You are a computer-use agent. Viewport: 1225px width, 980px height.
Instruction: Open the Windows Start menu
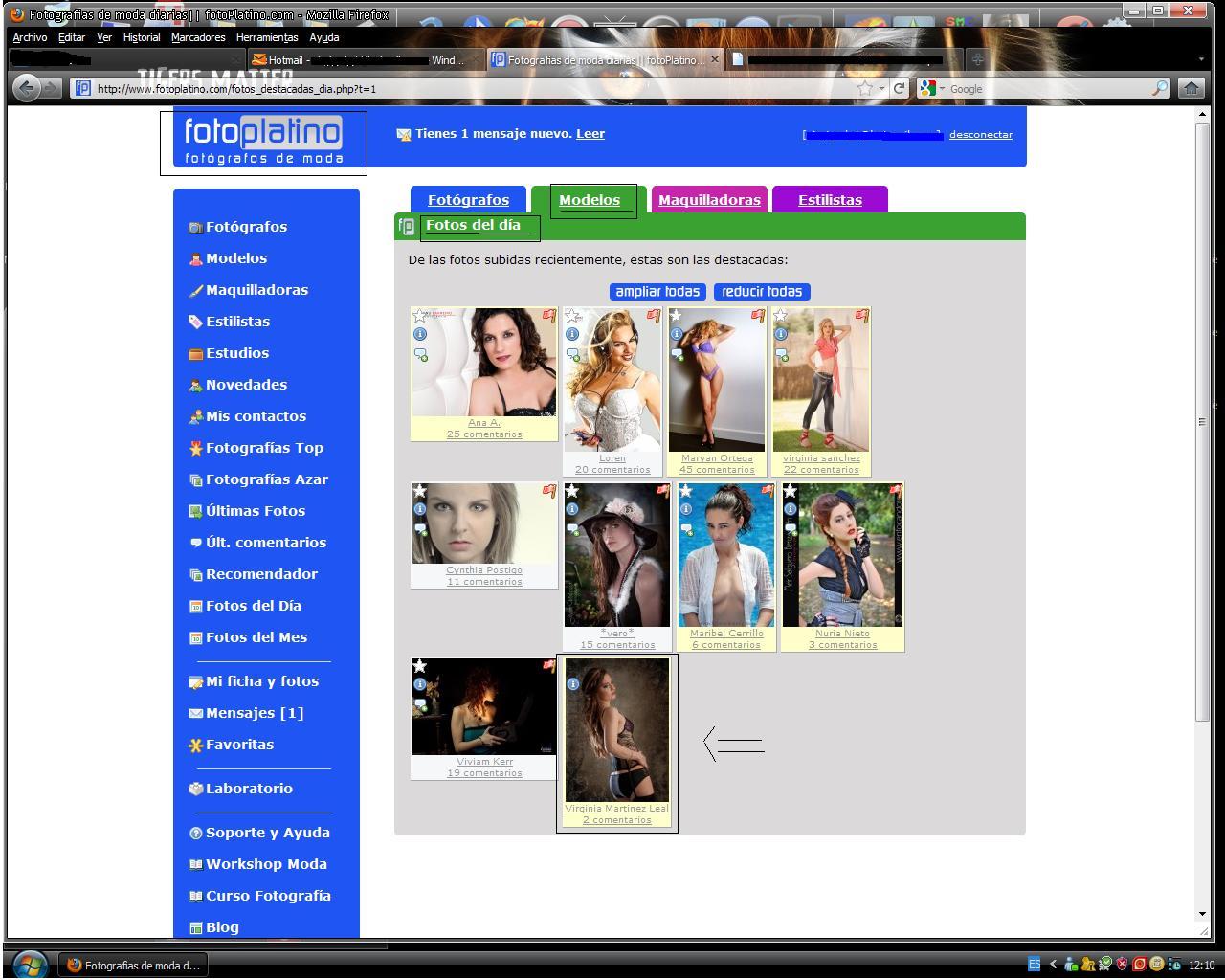pyautogui.click(x=29, y=964)
